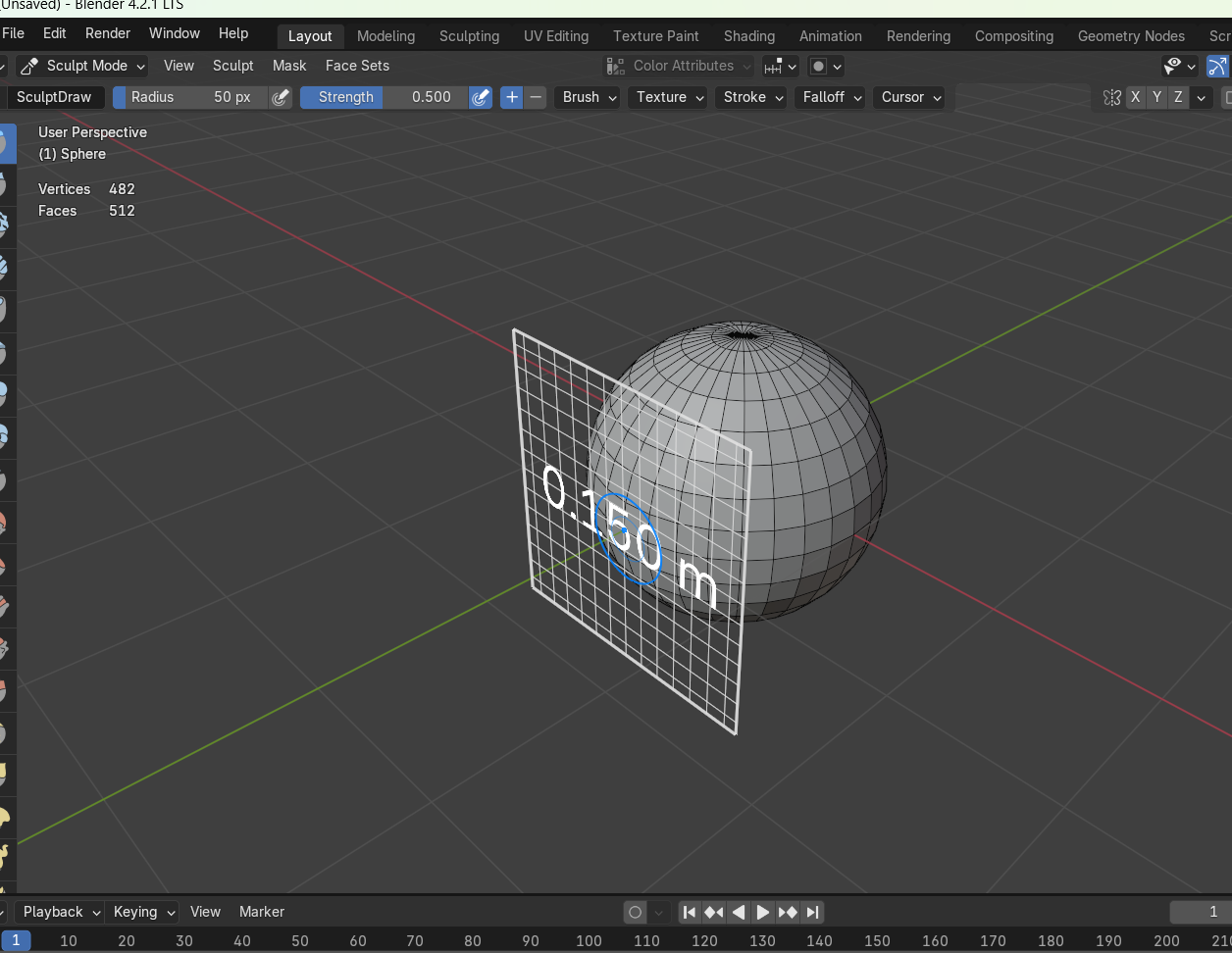Open the Mask menu
The image size is (1232, 953).
tap(289, 66)
